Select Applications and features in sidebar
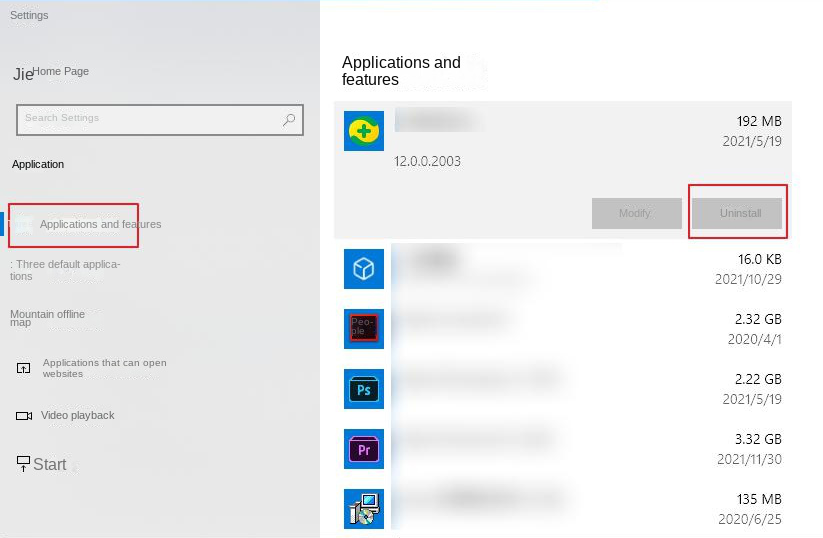823x538 pixels. point(99,225)
